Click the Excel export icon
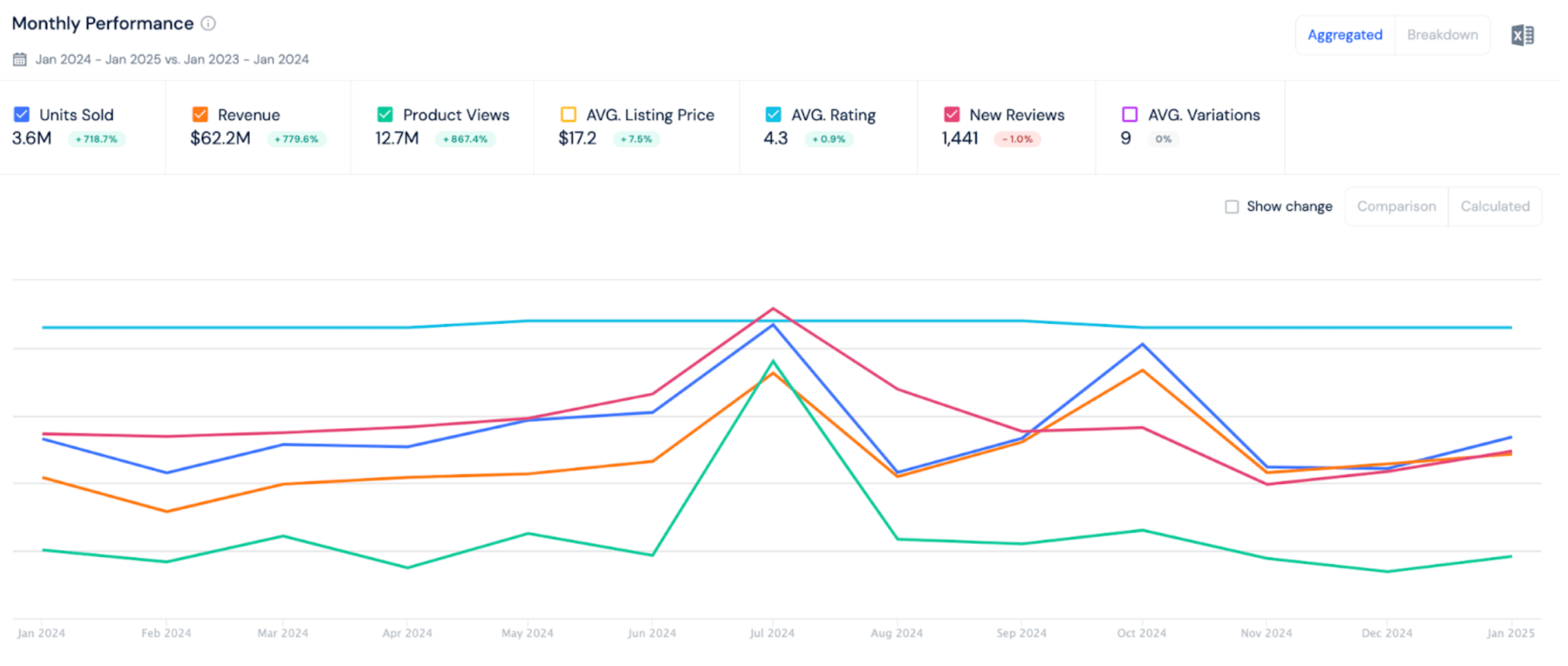Viewport: 1568px width, 666px height. [x=1522, y=35]
